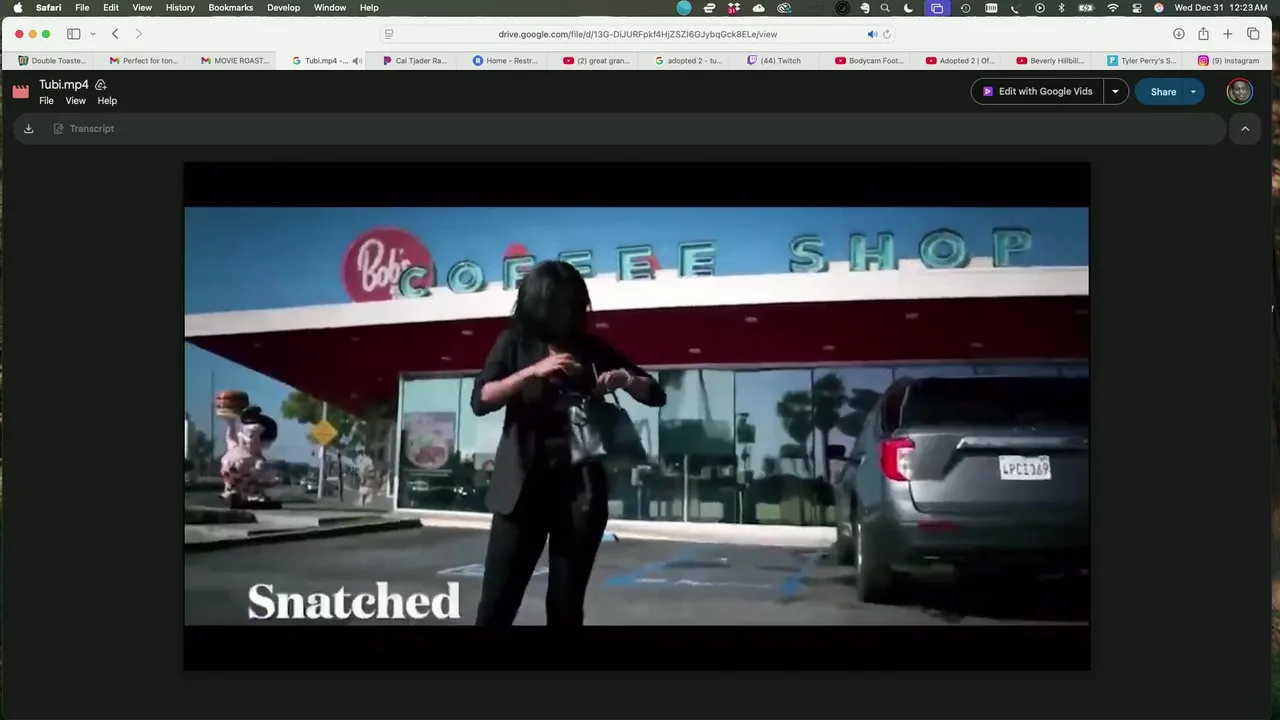The width and height of the screenshot is (1280, 720).
Task: Go forward with Safari's forward arrow
Action: click(138, 34)
